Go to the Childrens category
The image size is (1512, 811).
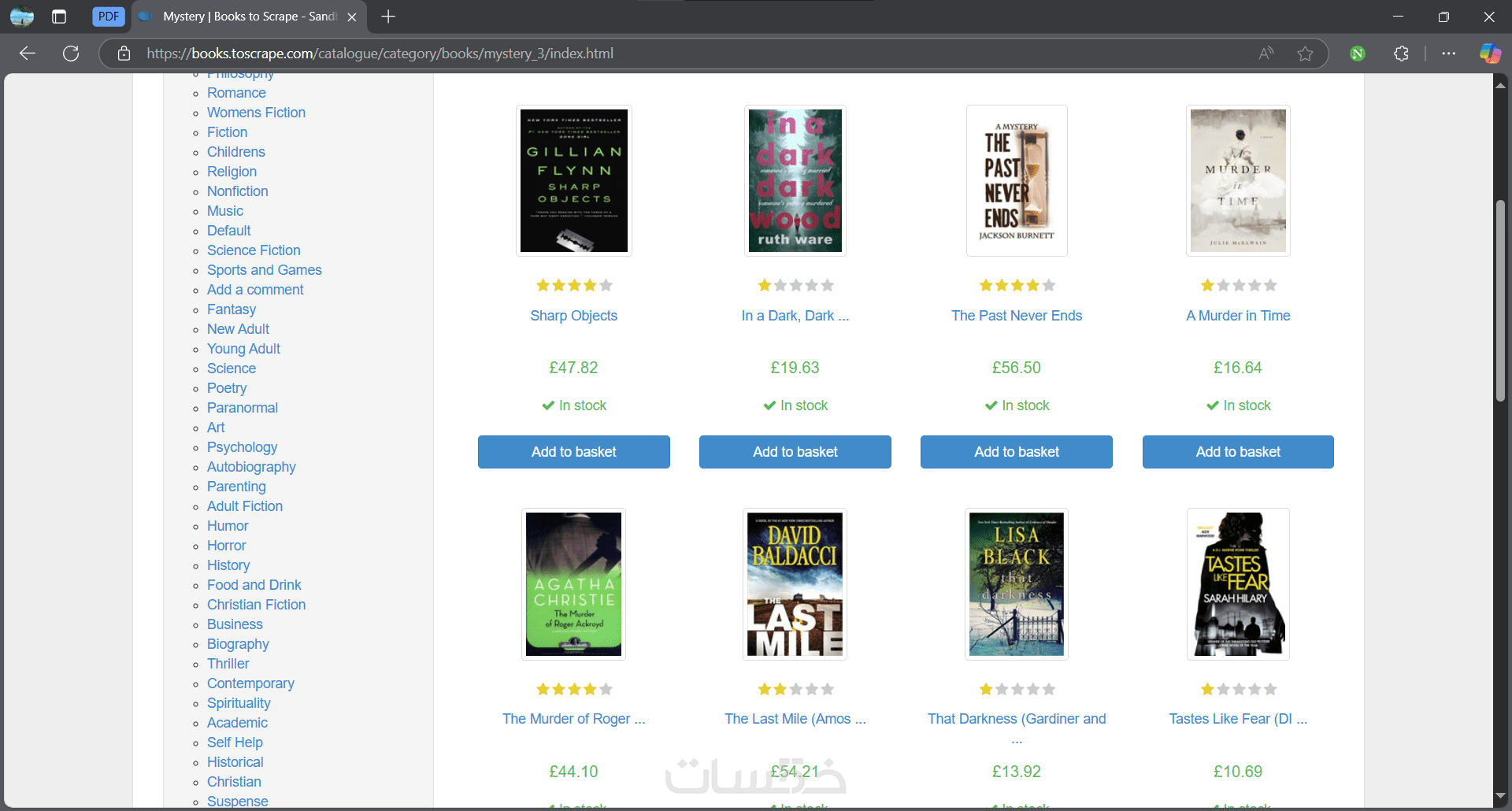click(x=235, y=152)
